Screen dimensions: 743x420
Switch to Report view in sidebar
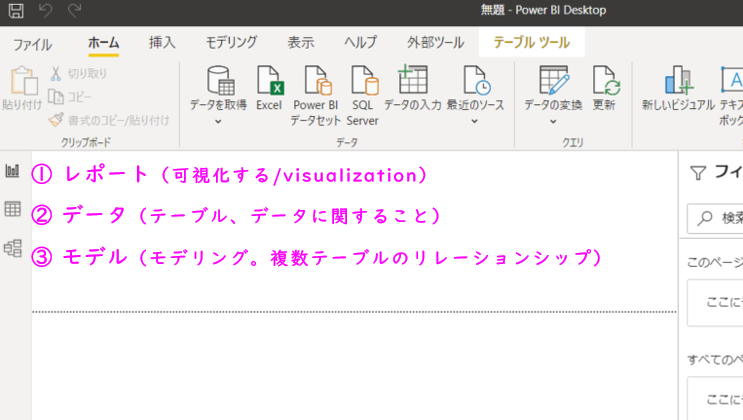[13, 170]
